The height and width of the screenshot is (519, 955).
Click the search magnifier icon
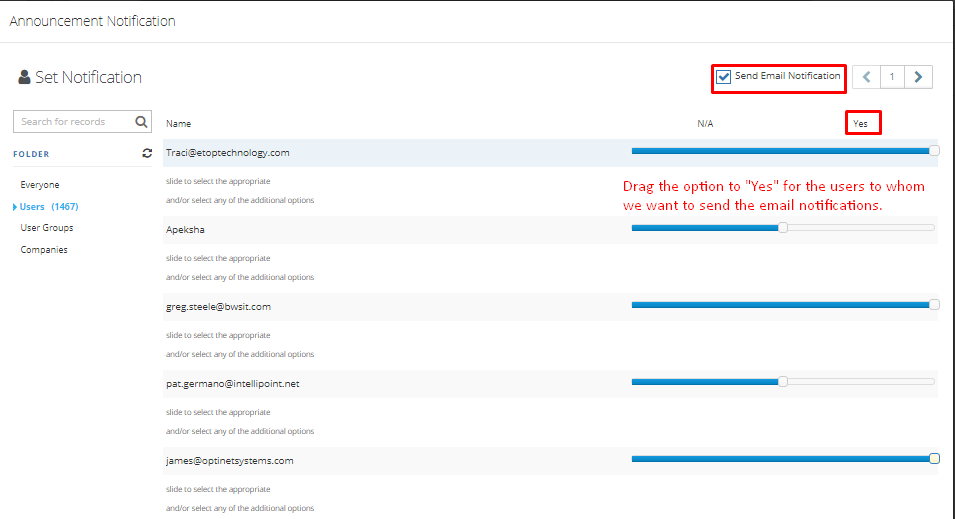[x=141, y=122]
